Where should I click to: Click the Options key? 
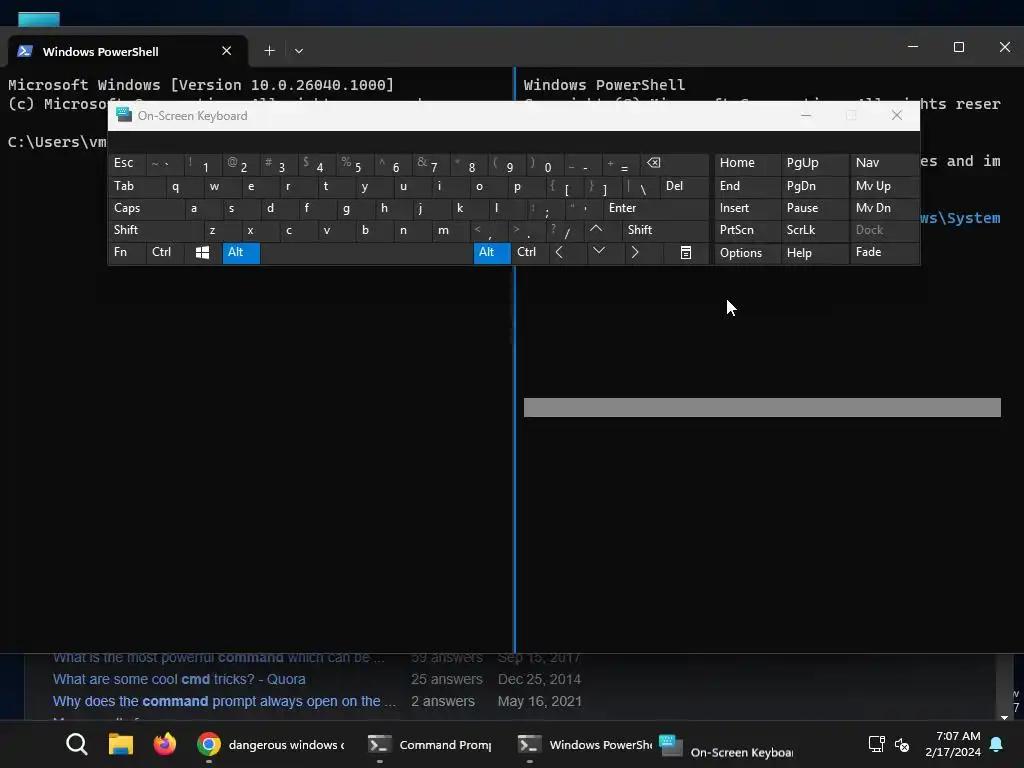pyautogui.click(x=747, y=253)
